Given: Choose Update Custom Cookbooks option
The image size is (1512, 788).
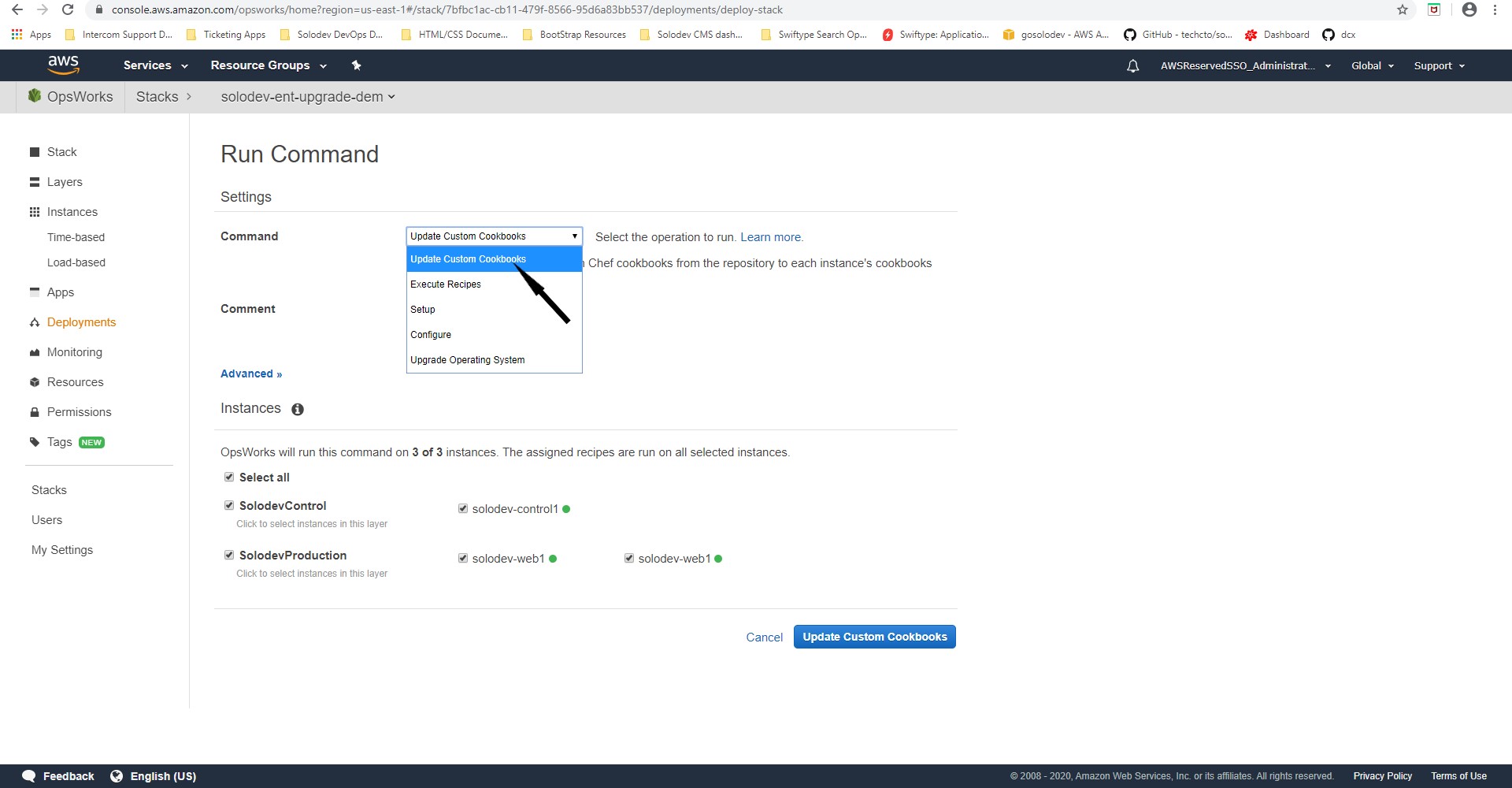Looking at the screenshot, I should point(494,259).
